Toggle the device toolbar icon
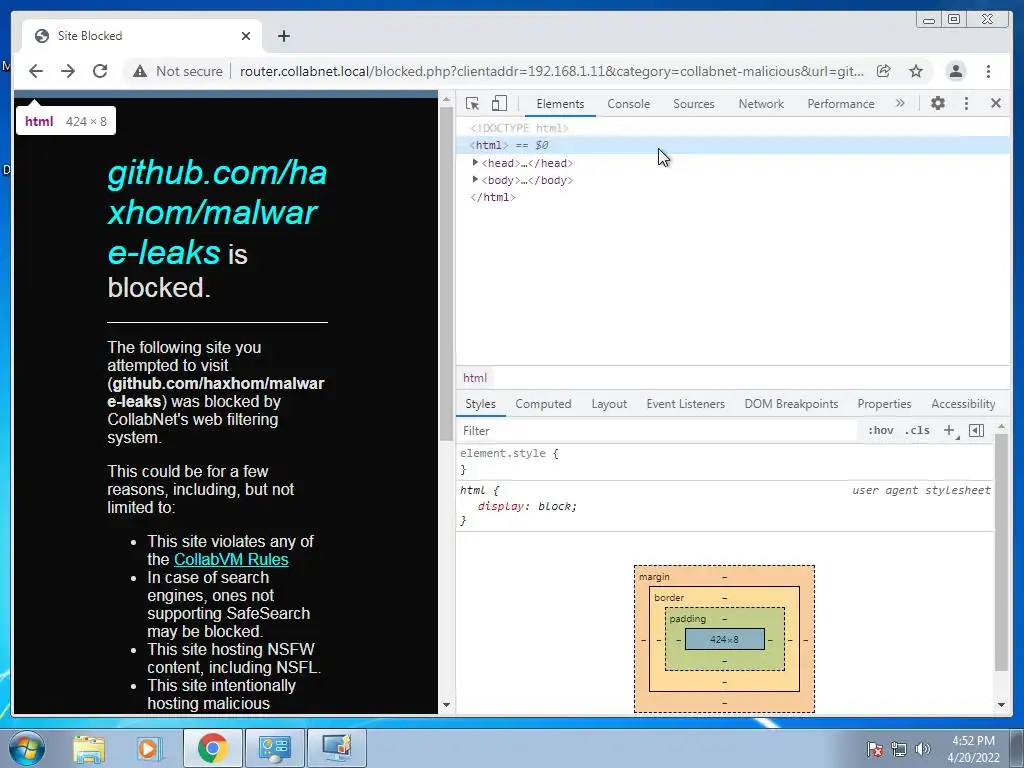 pyautogui.click(x=499, y=103)
